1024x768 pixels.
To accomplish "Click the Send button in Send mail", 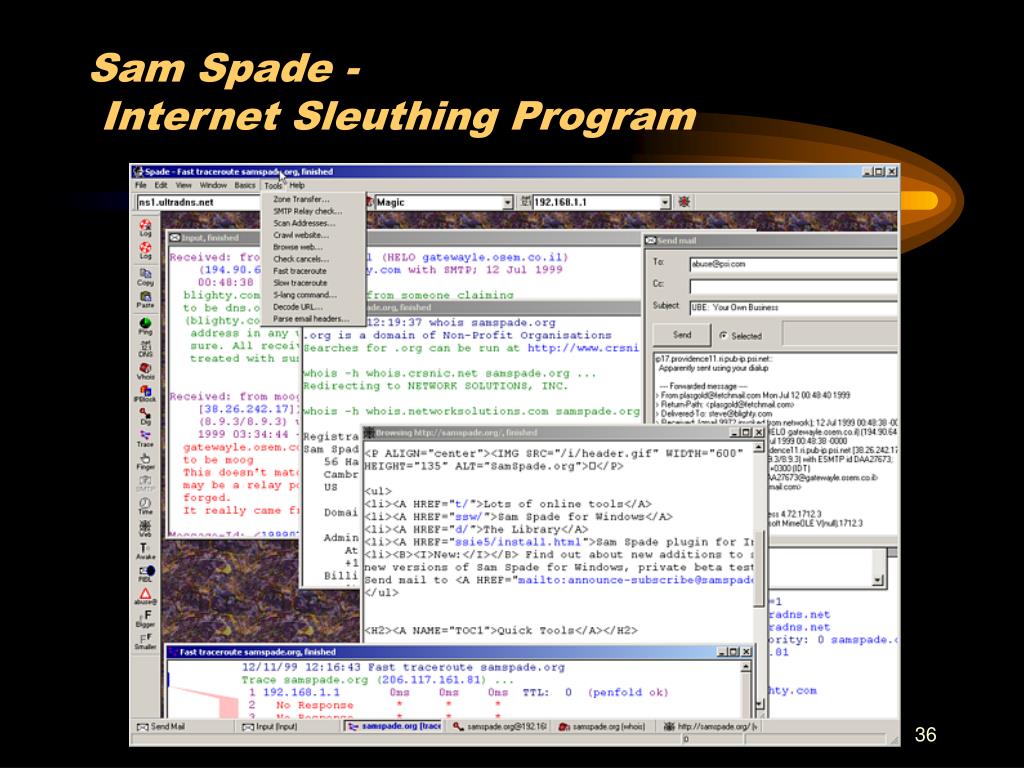I will [x=682, y=335].
